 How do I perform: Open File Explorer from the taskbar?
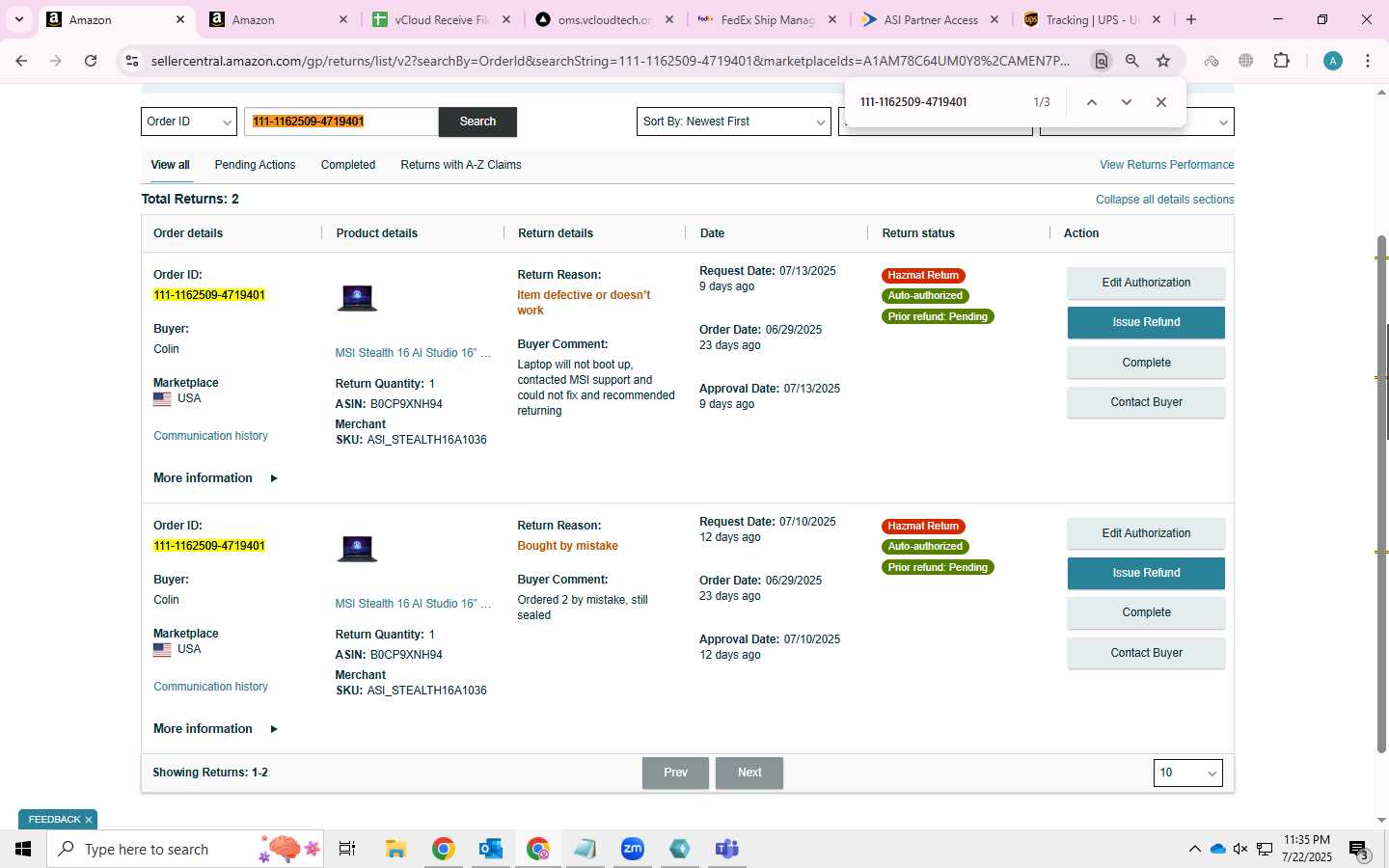click(395, 849)
